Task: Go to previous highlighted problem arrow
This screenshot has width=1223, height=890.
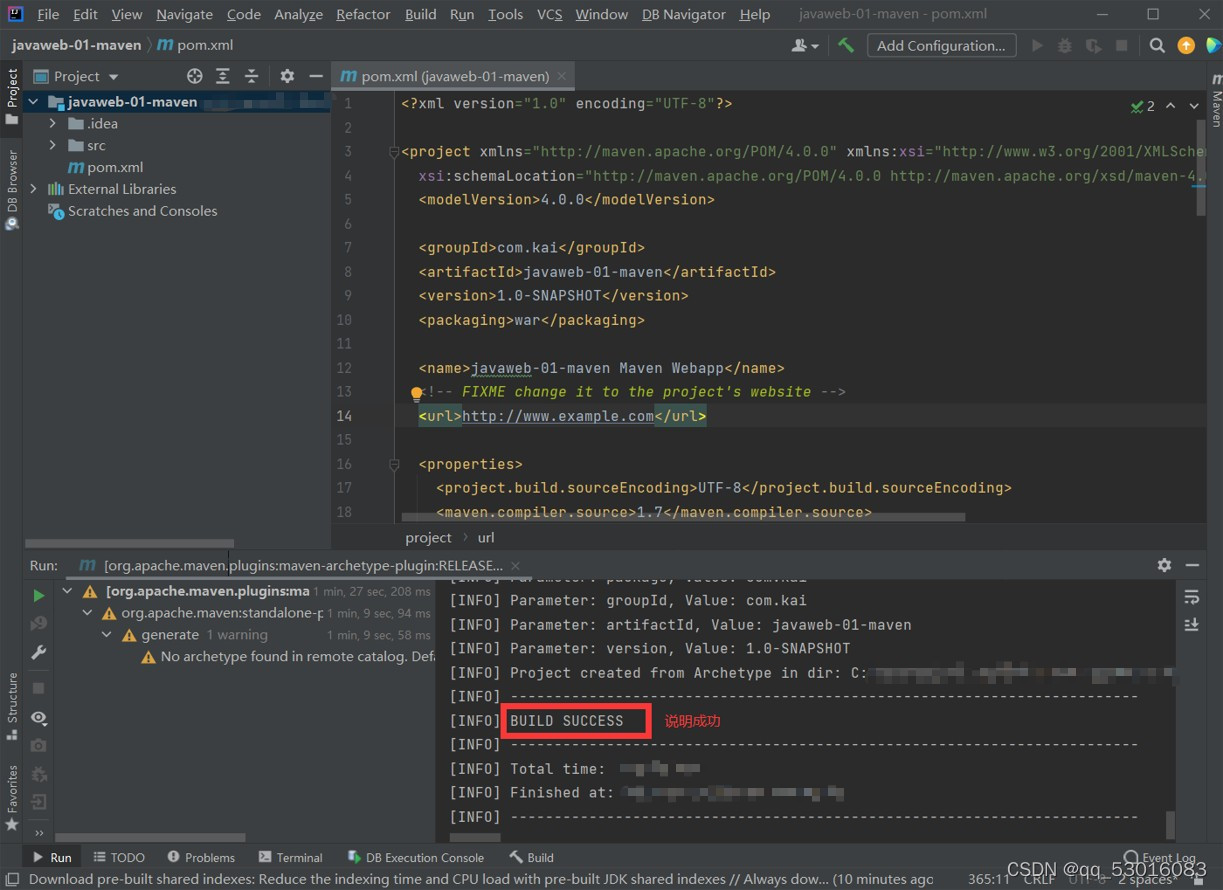Action: [x=1170, y=105]
